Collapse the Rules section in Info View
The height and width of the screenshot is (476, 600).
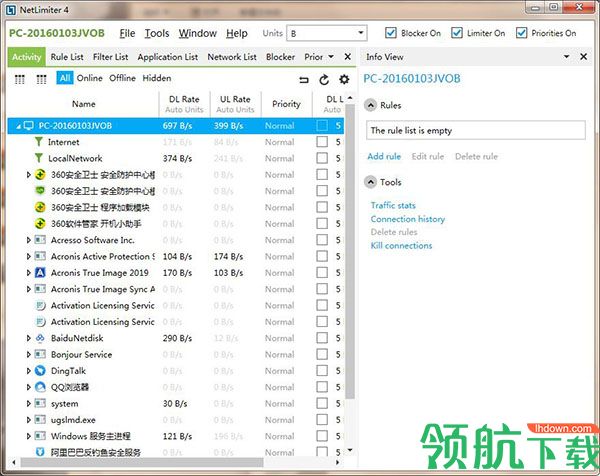click(x=370, y=105)
